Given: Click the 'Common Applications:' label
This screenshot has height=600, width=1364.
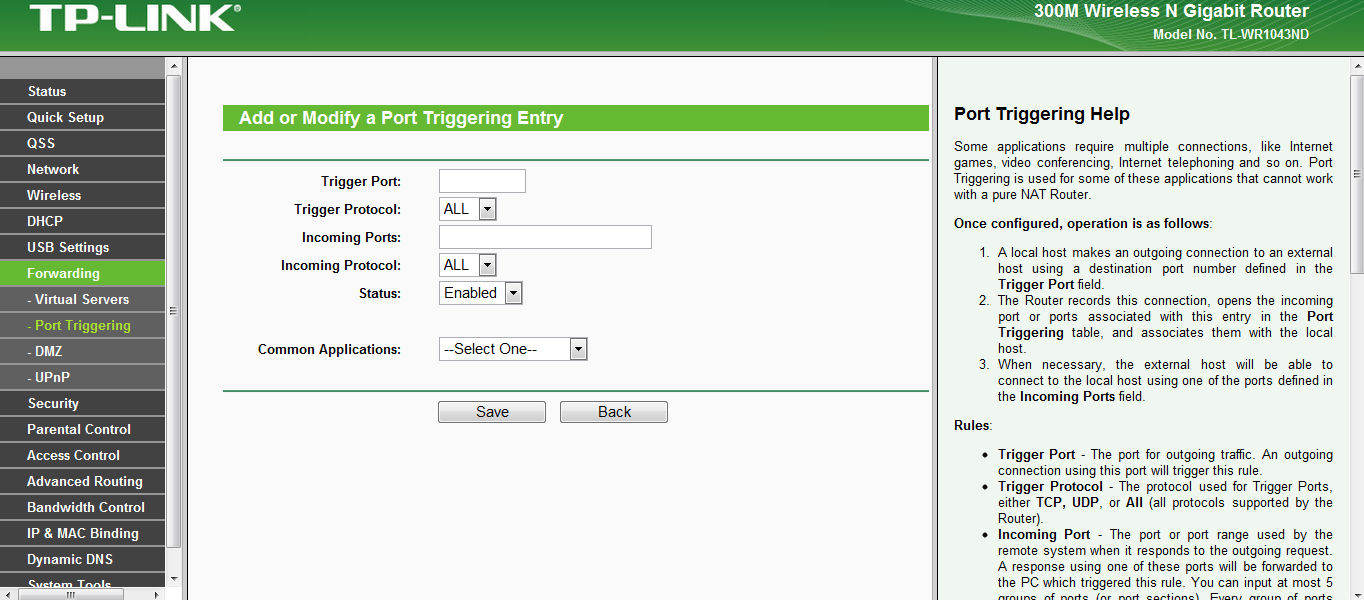Looking at the screenshot, I should pos(329,349).
